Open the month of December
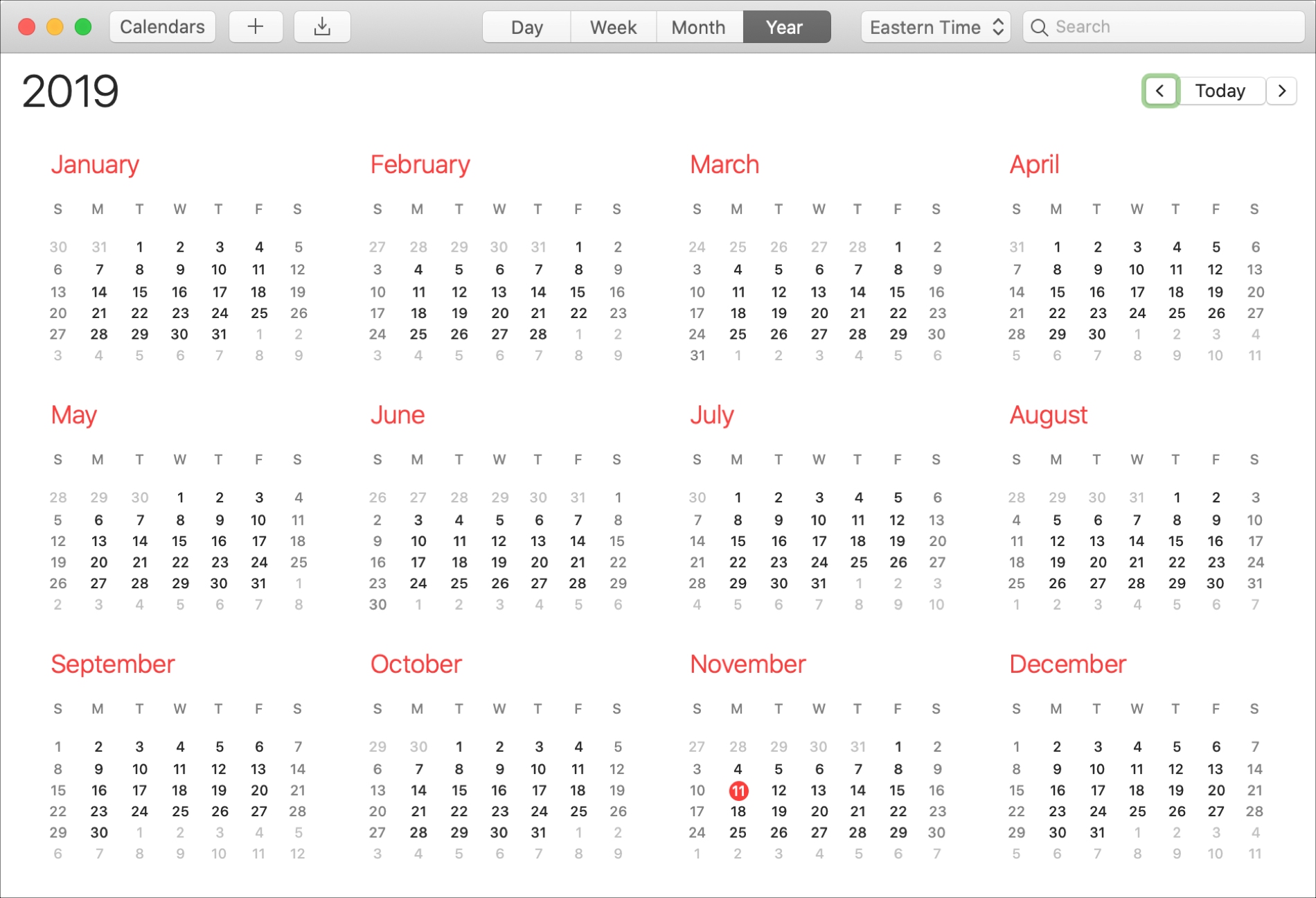 click(x=1067, y=664)
